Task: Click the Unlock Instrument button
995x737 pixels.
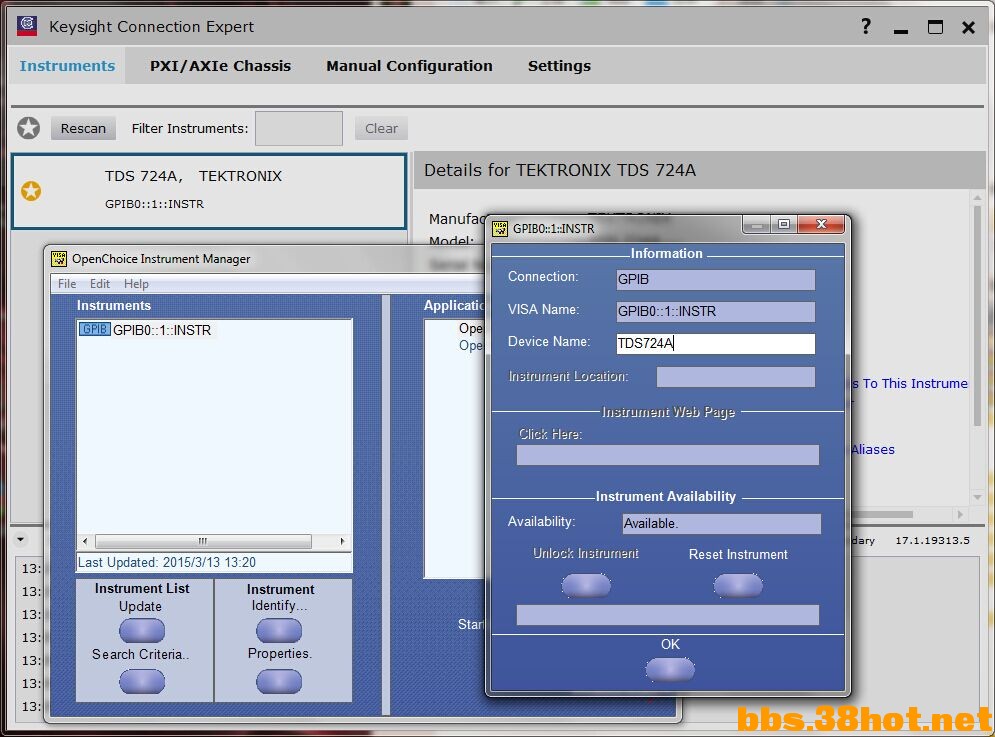Action: [586, 585]
